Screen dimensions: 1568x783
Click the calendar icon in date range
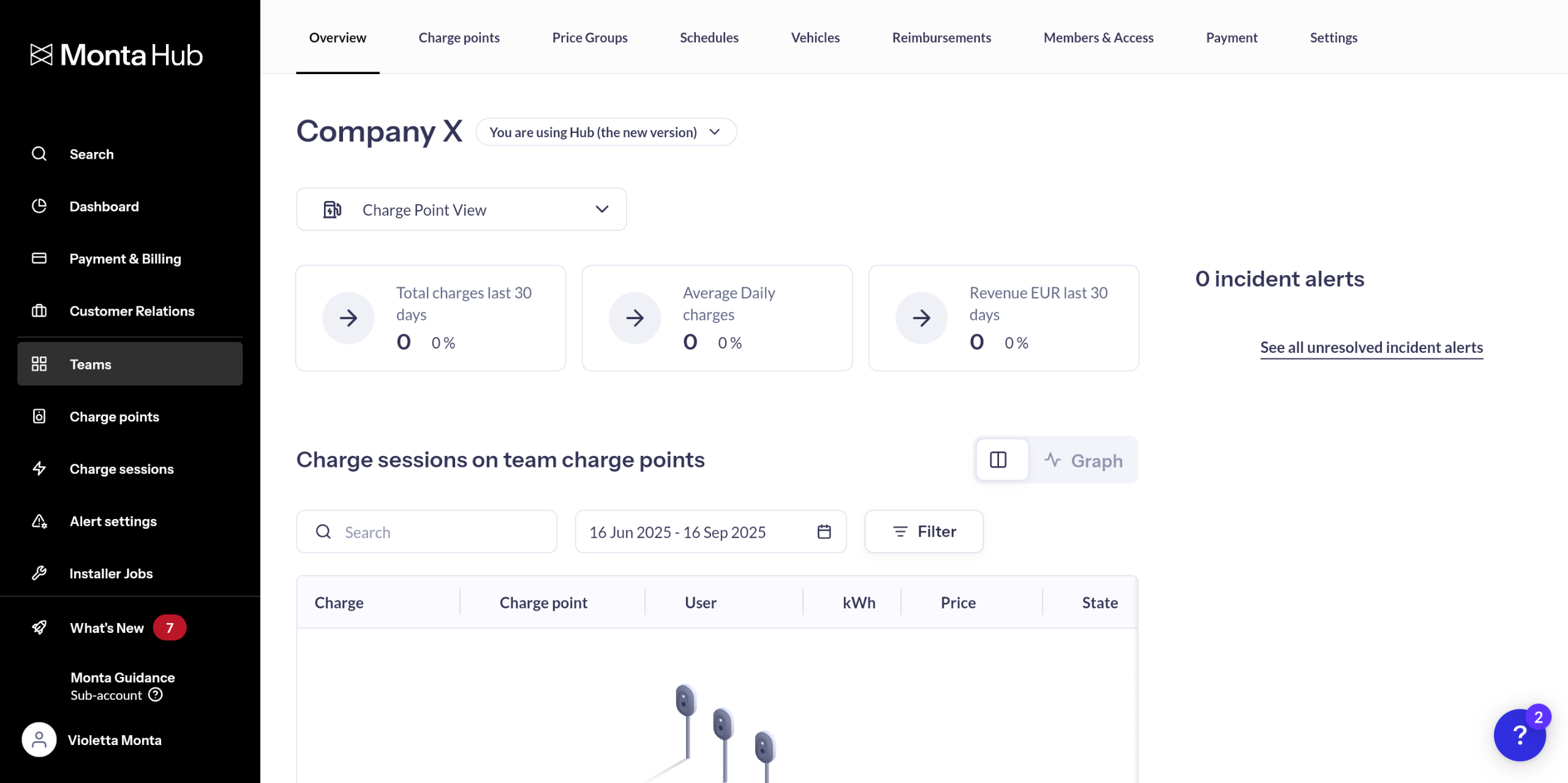[824, 531]
